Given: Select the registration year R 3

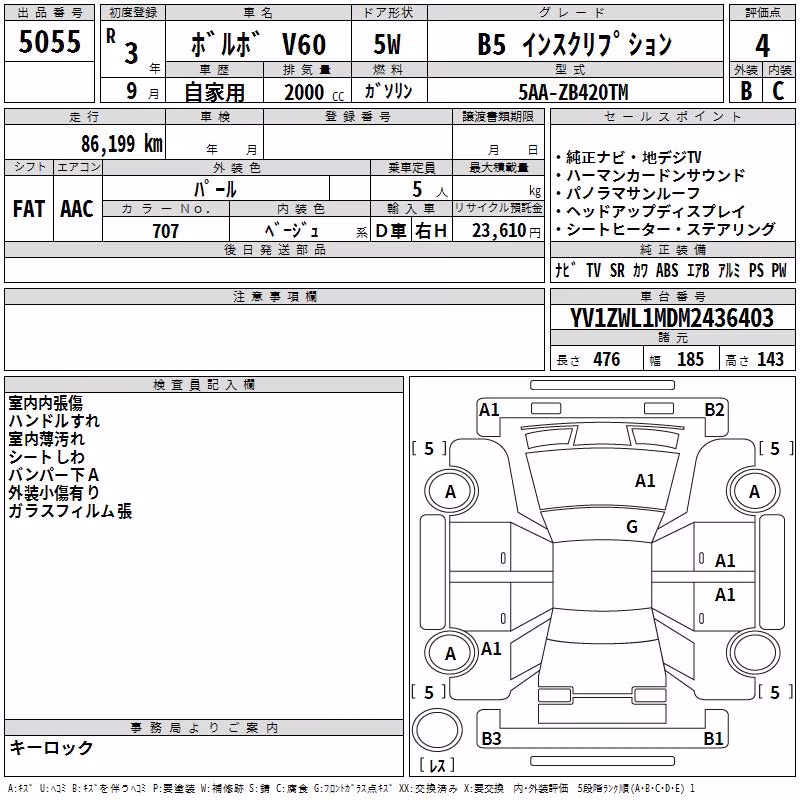Looking at the screenshot, I should (x=122, y=47).
